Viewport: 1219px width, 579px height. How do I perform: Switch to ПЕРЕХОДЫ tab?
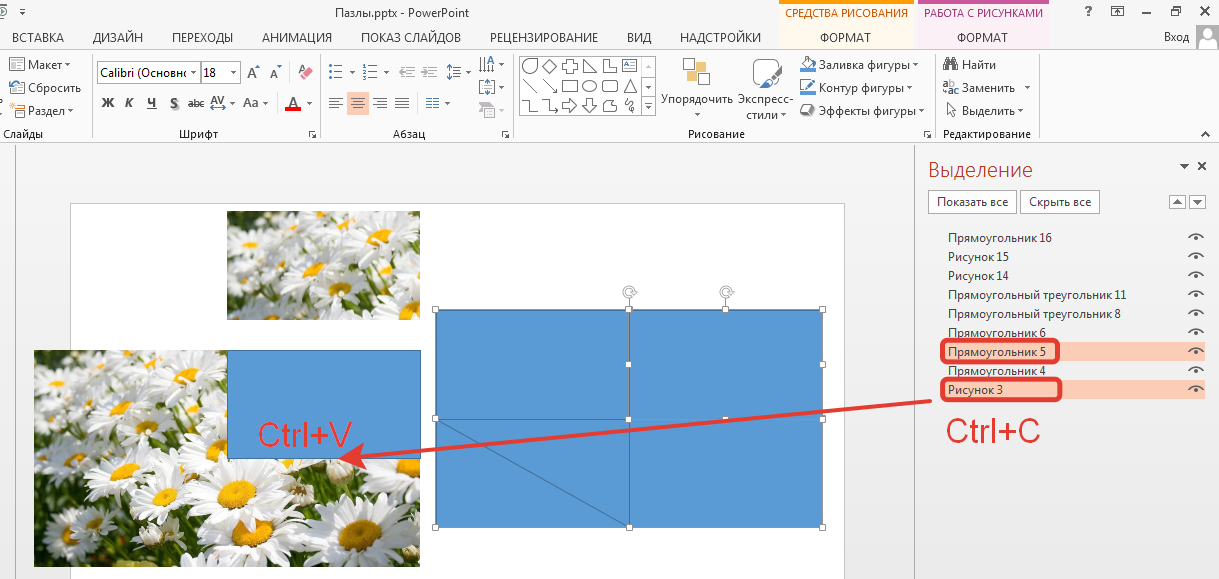pyautogui.click(x=203, y=38)
